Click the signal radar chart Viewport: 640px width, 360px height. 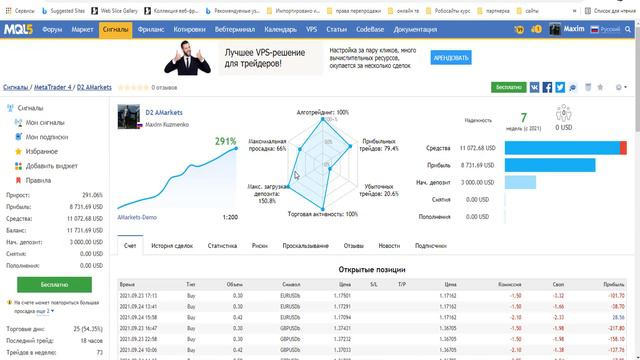pyautogui.click(x=323, y=164)
